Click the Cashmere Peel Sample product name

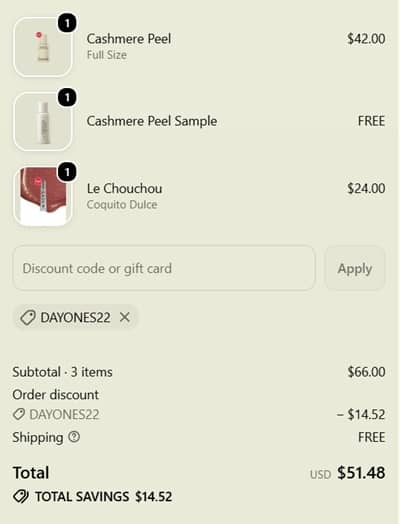(x=152, y=121)
